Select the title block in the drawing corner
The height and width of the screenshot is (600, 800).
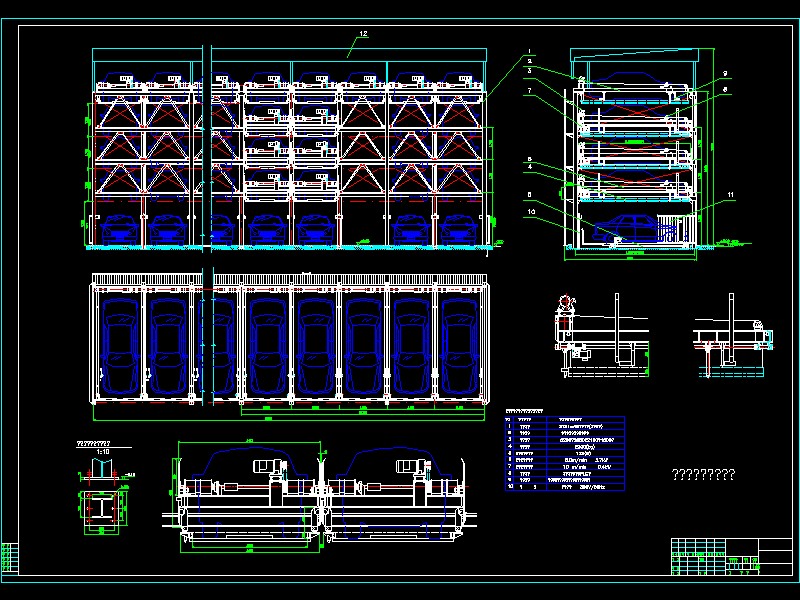point(731,557)
